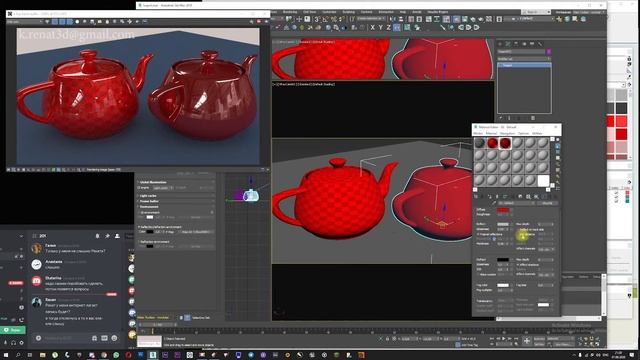
Task: Click the object color swatch beside name field
Action: [x=549, y=51]
